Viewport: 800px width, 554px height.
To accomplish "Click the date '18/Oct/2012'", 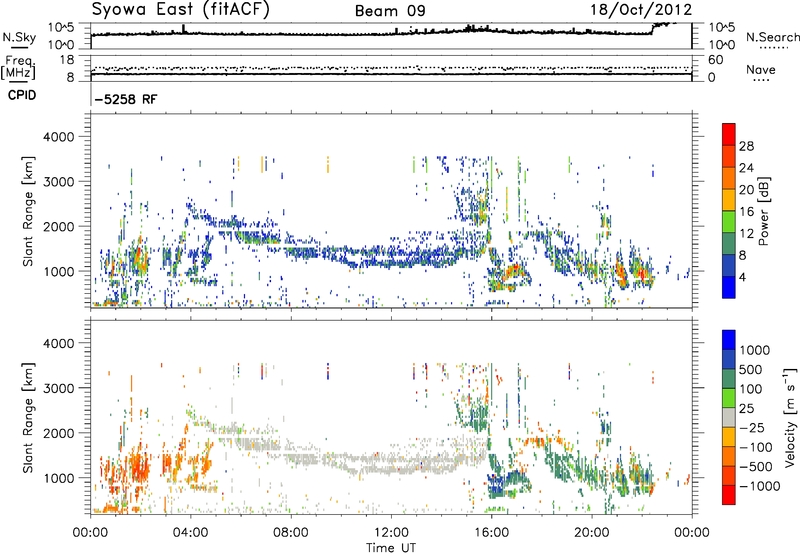I will pyautogui.click(x=641, y=10).
